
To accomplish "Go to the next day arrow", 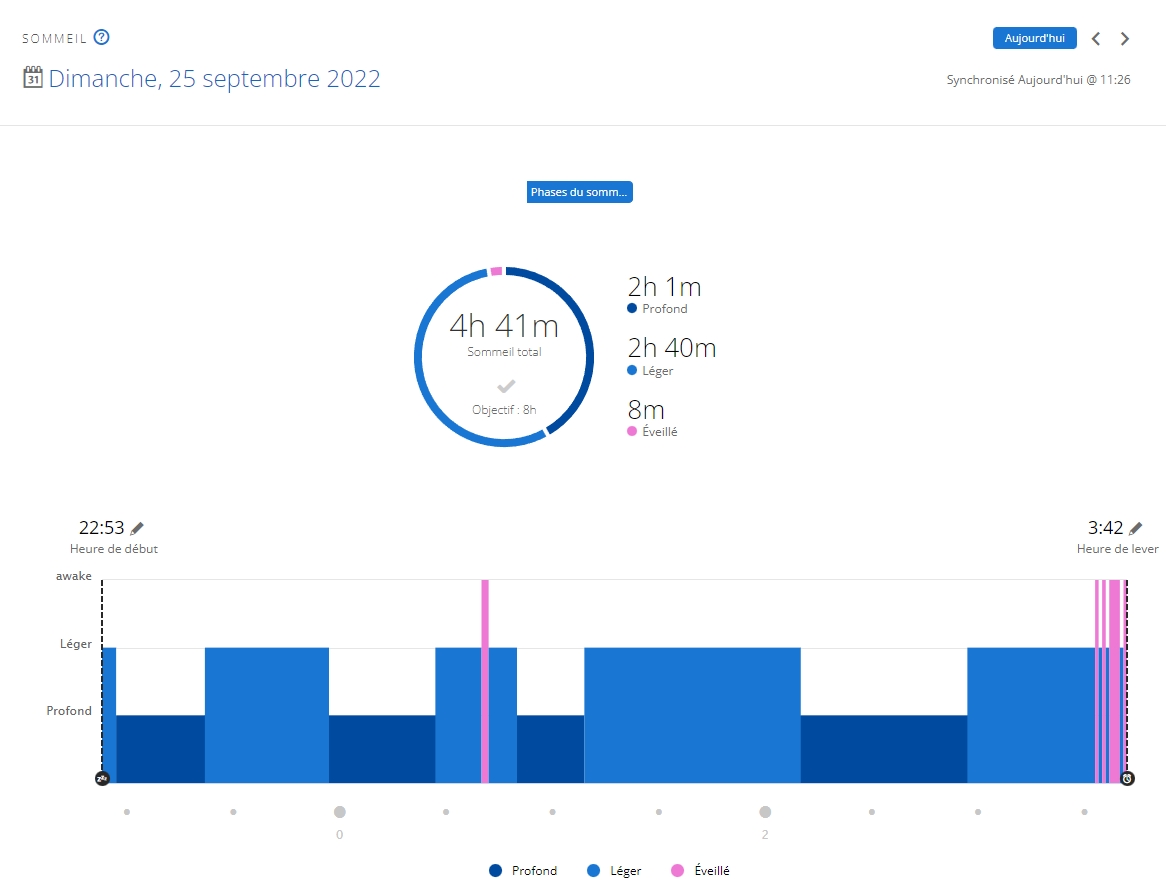I will click(x=1125, y=39).
